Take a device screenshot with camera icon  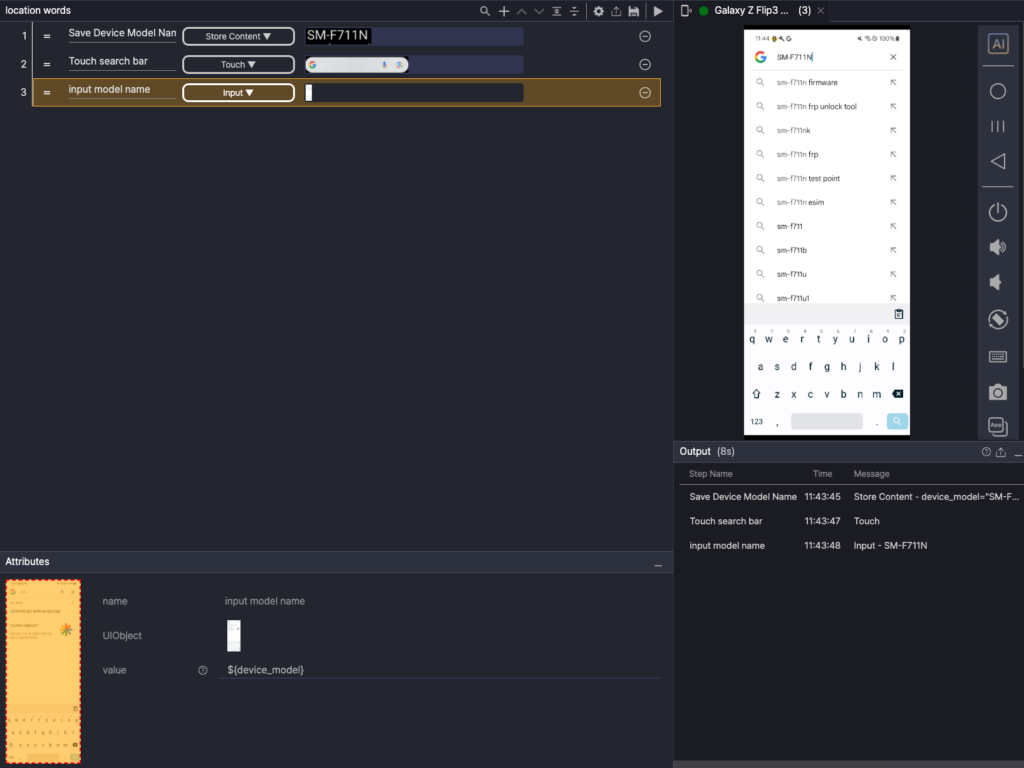click(997, 392)
